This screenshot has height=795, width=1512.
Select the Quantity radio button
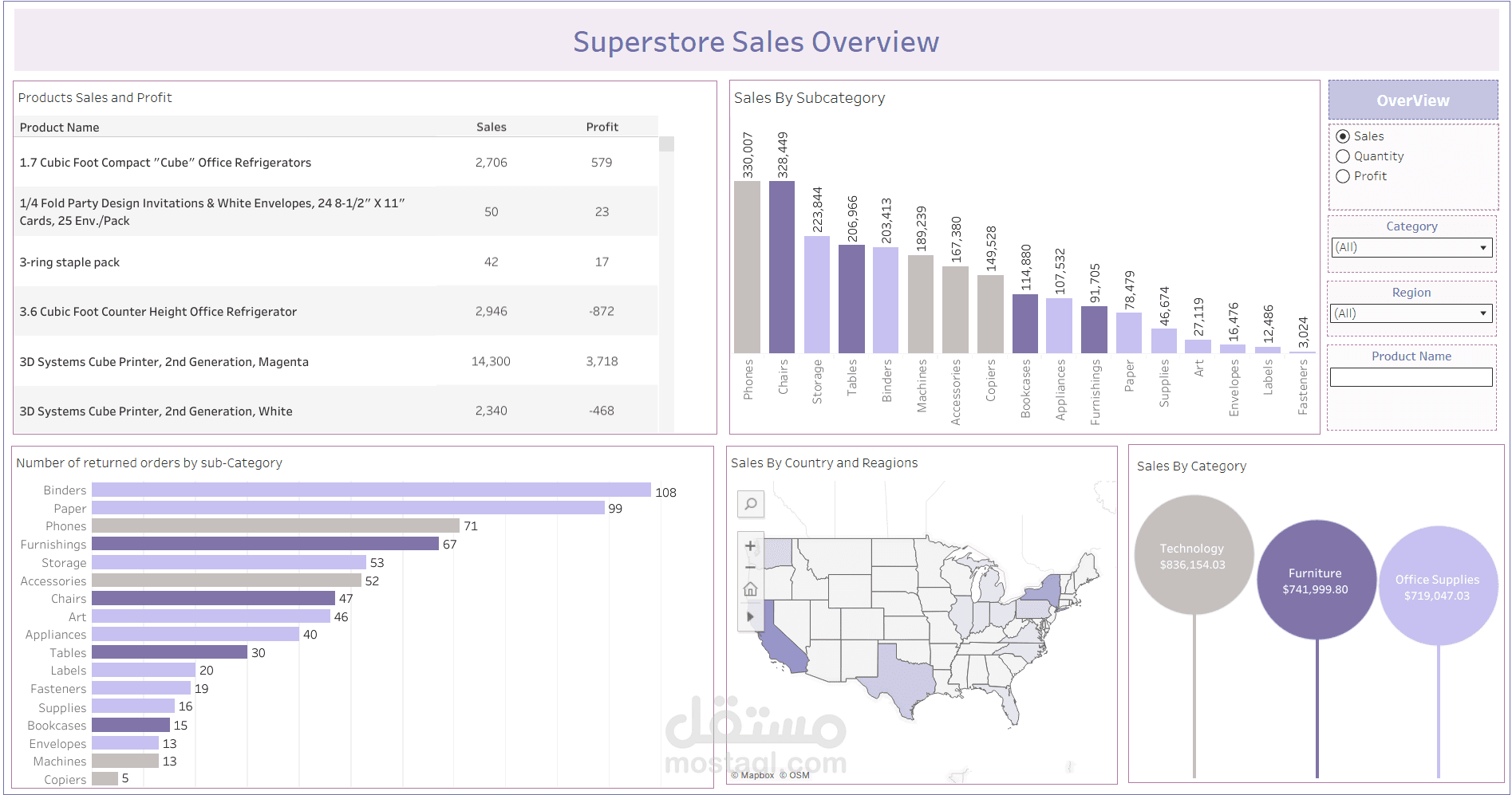pos(1343,156)
